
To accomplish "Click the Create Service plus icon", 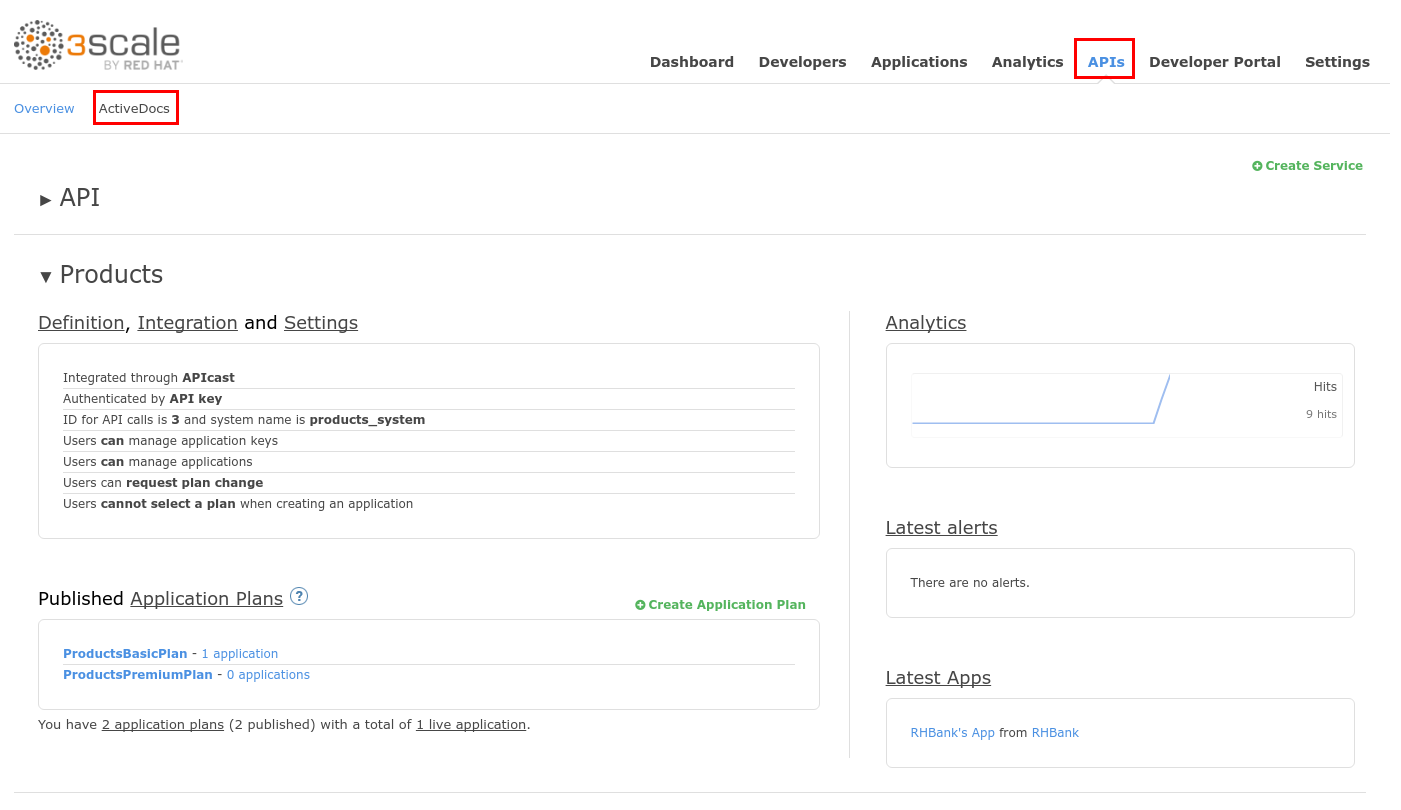I will [1257, 166].
